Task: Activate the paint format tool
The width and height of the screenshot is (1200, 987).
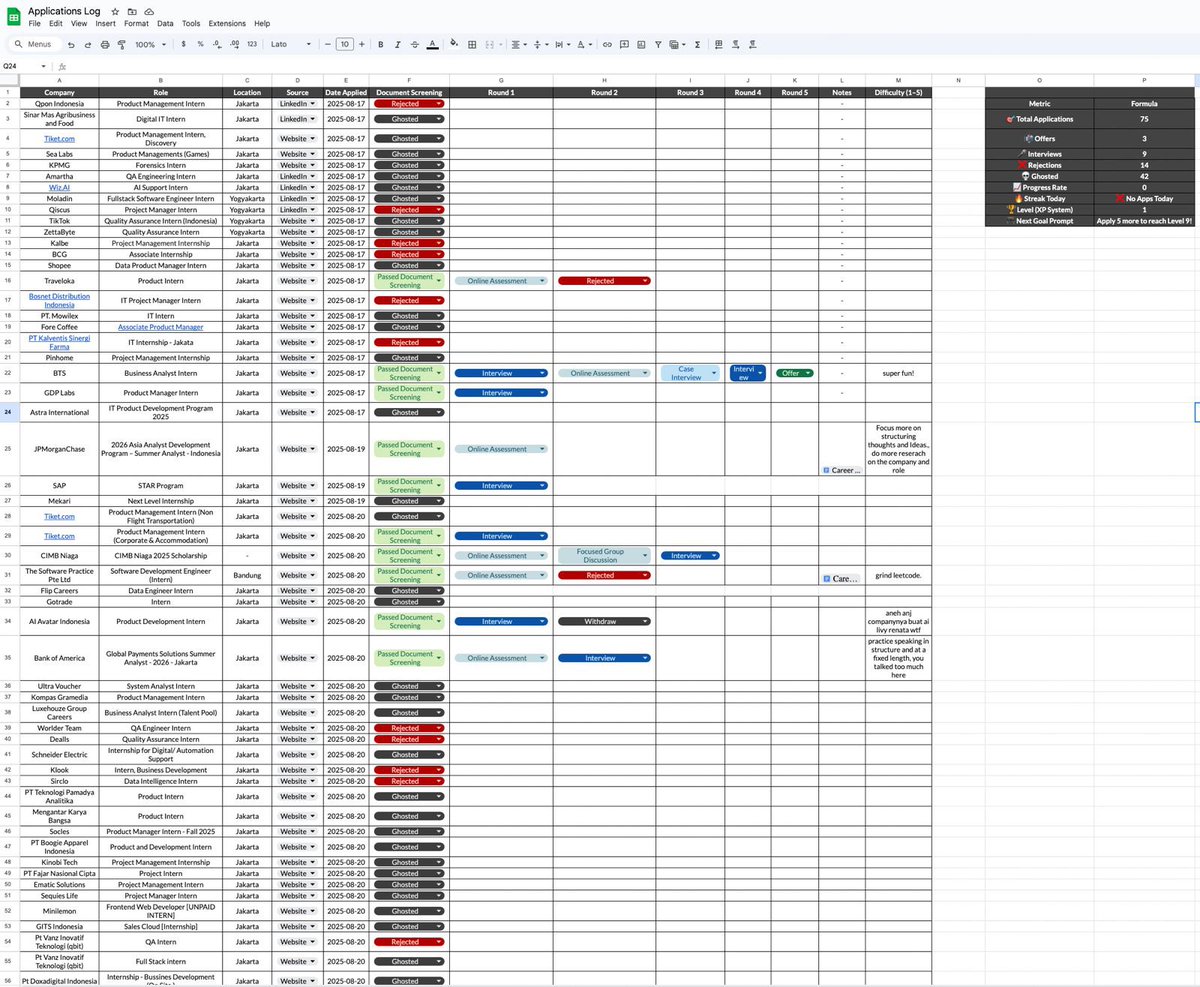Action: (122, 45)
